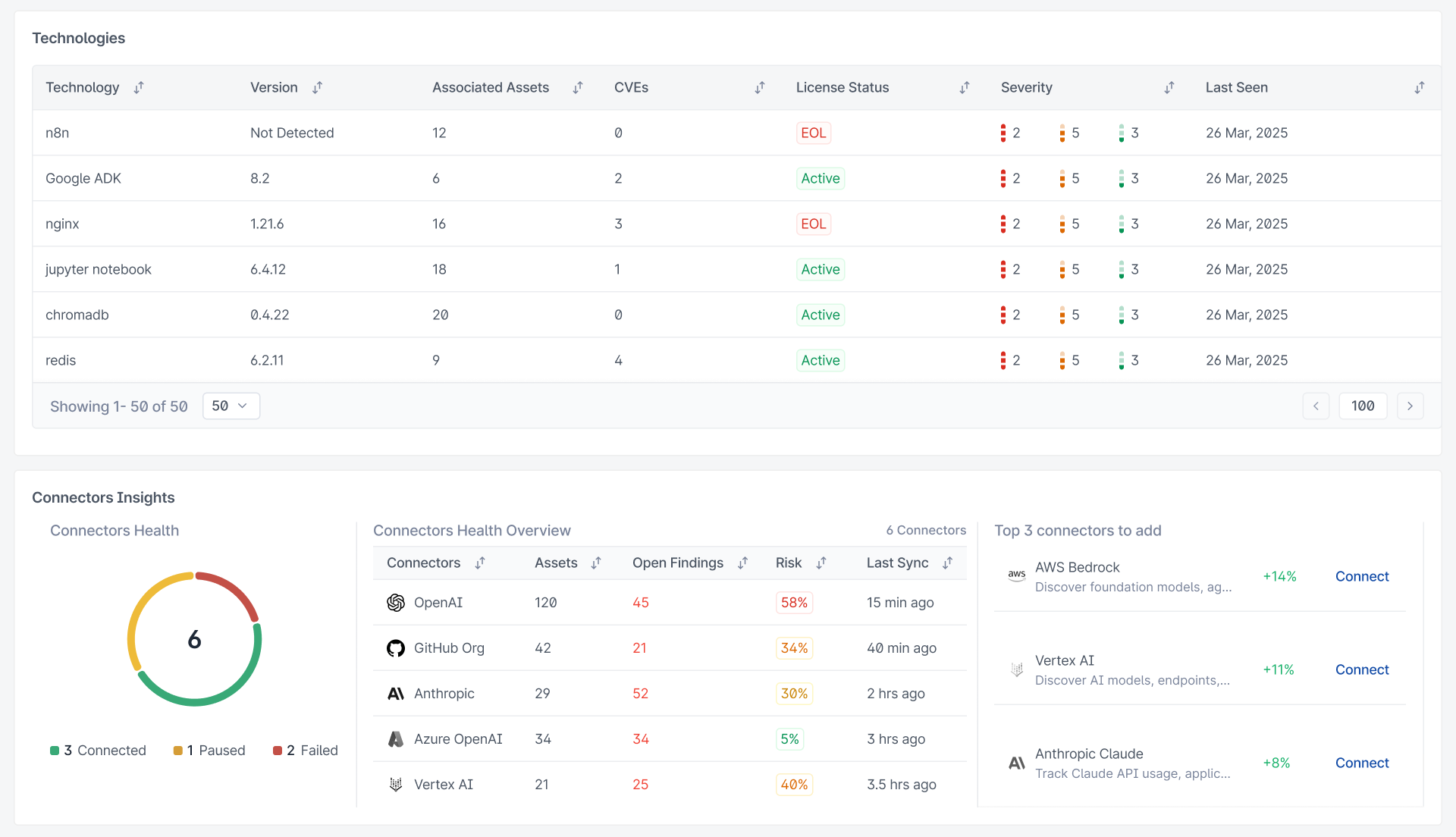
Task: Go to previous page arrow
Action: pos(1316,406)
